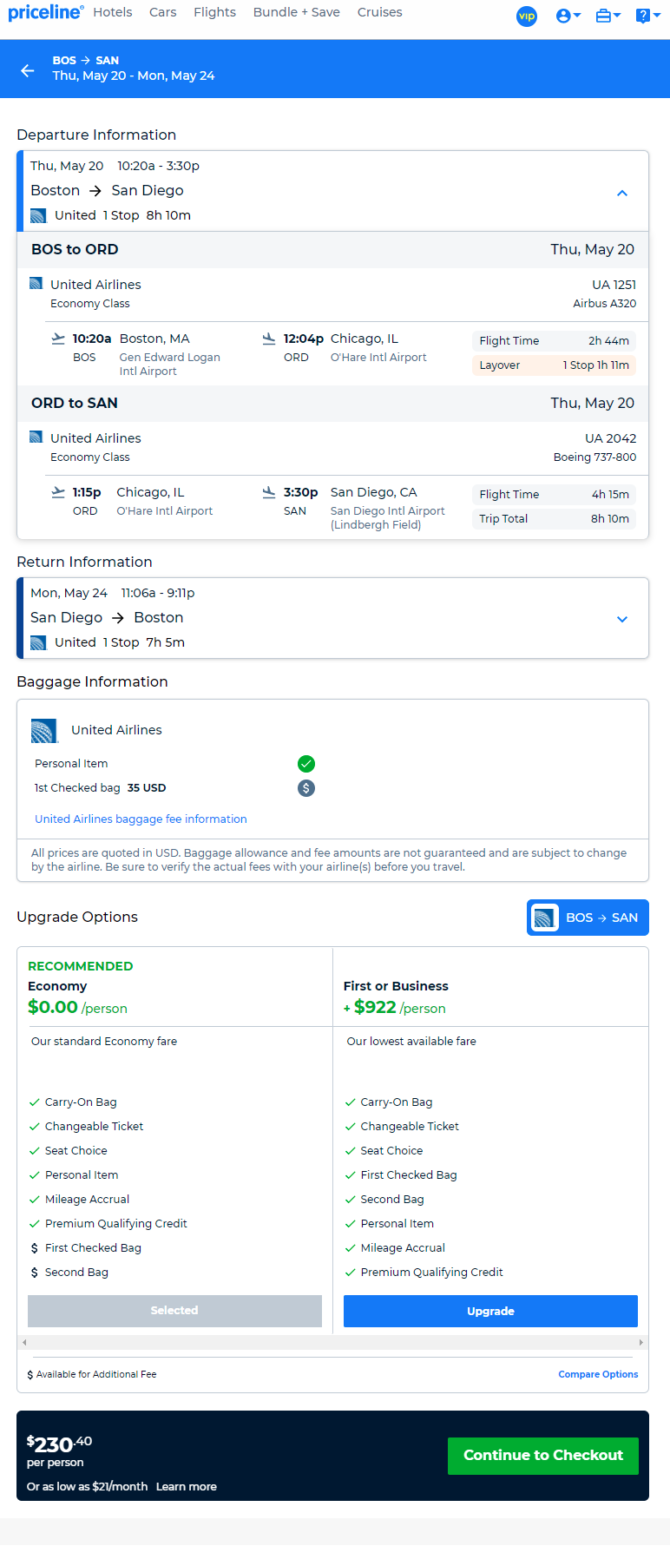Open the Hotels tab
This screenshot has height=1546, width=670.
(x=112, y=13)
